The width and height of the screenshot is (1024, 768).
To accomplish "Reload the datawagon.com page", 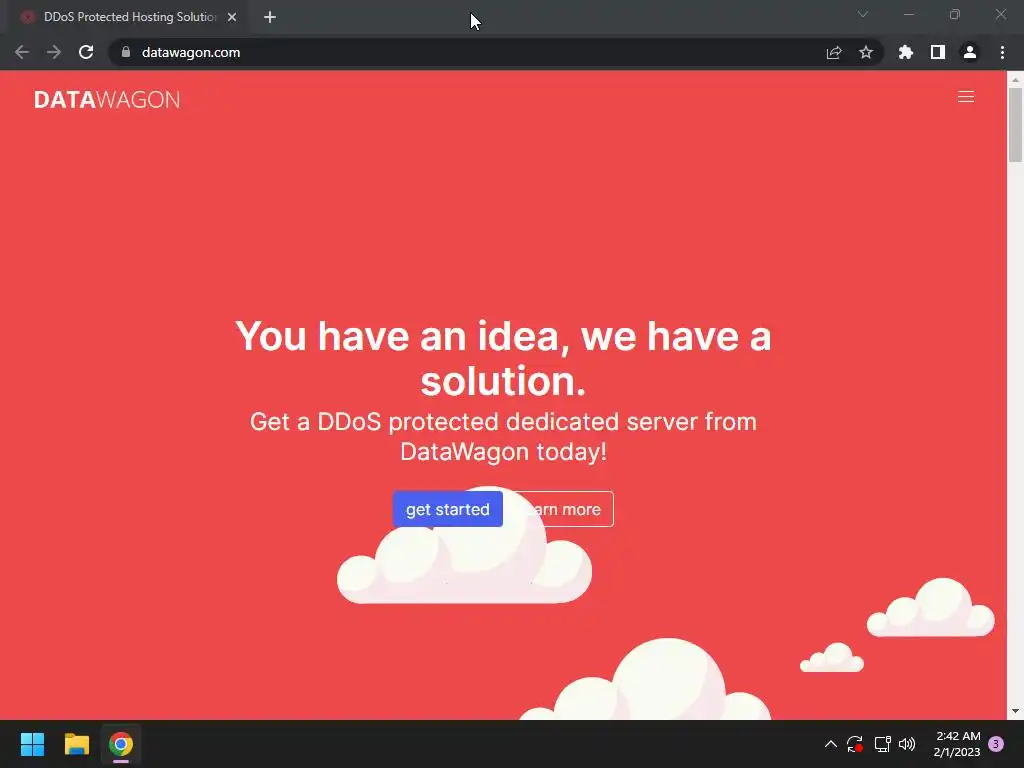I will tap(86, 52).
